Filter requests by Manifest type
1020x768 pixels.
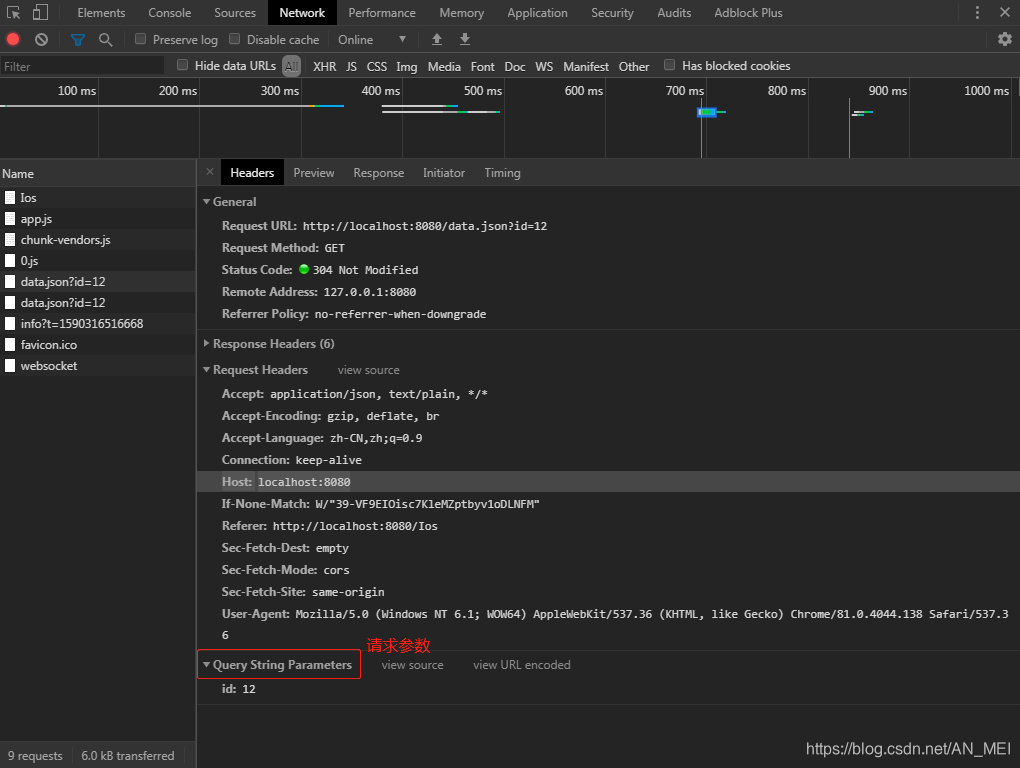[x=585, y=66]
